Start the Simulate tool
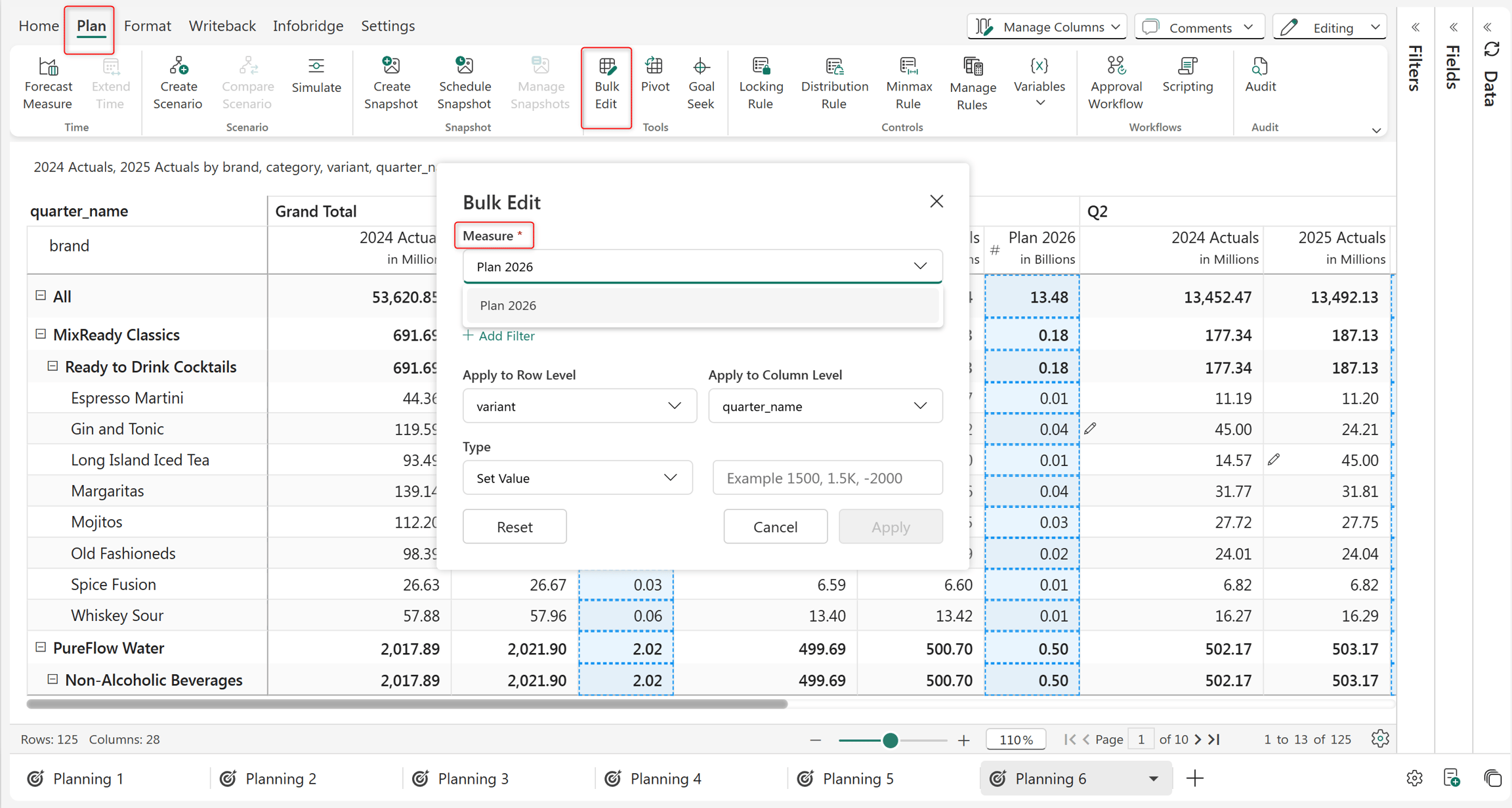The height and width of the screenshot is (808, 1512). (x=316, y=76)
